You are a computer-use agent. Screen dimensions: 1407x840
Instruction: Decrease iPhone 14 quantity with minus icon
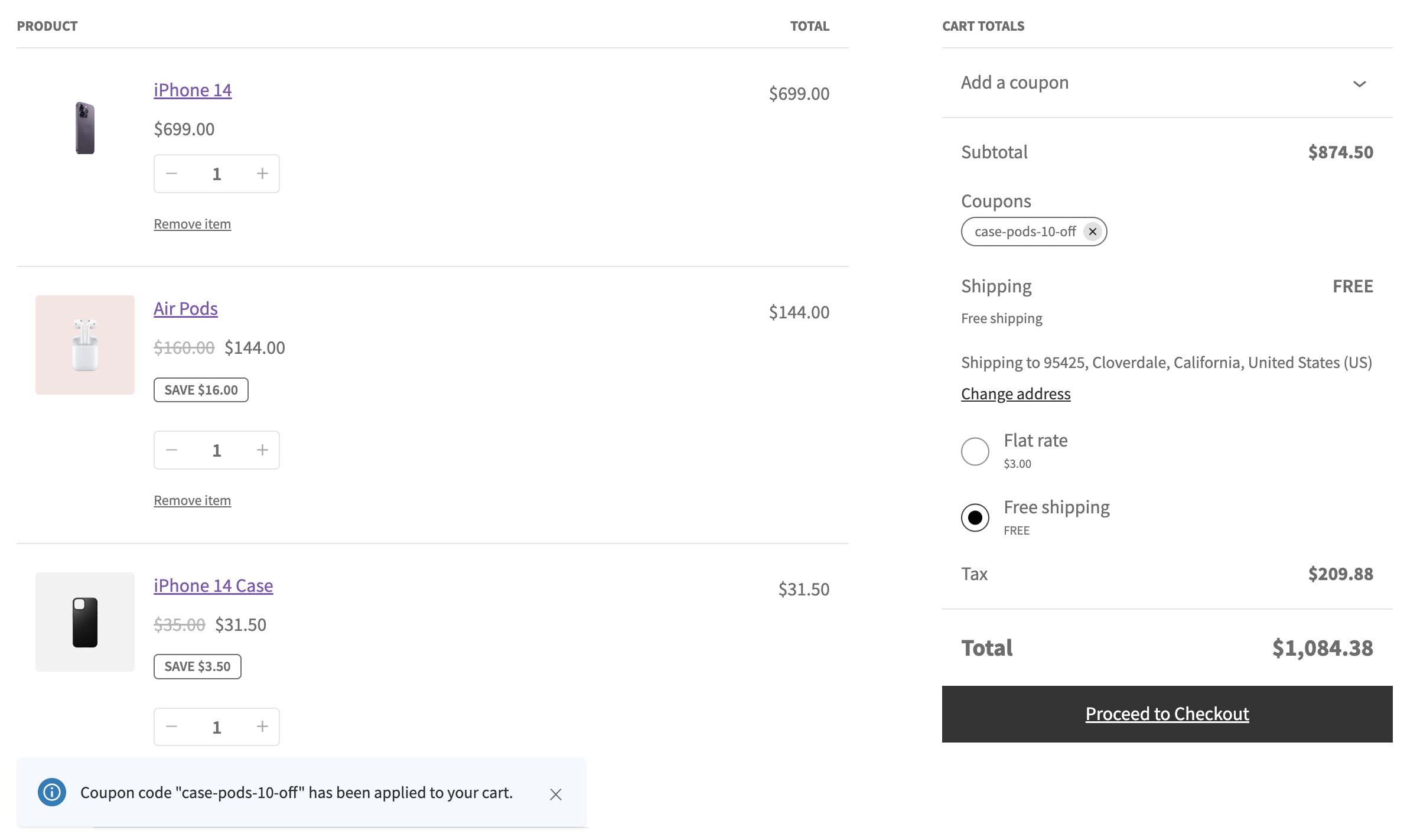(172, 173)
